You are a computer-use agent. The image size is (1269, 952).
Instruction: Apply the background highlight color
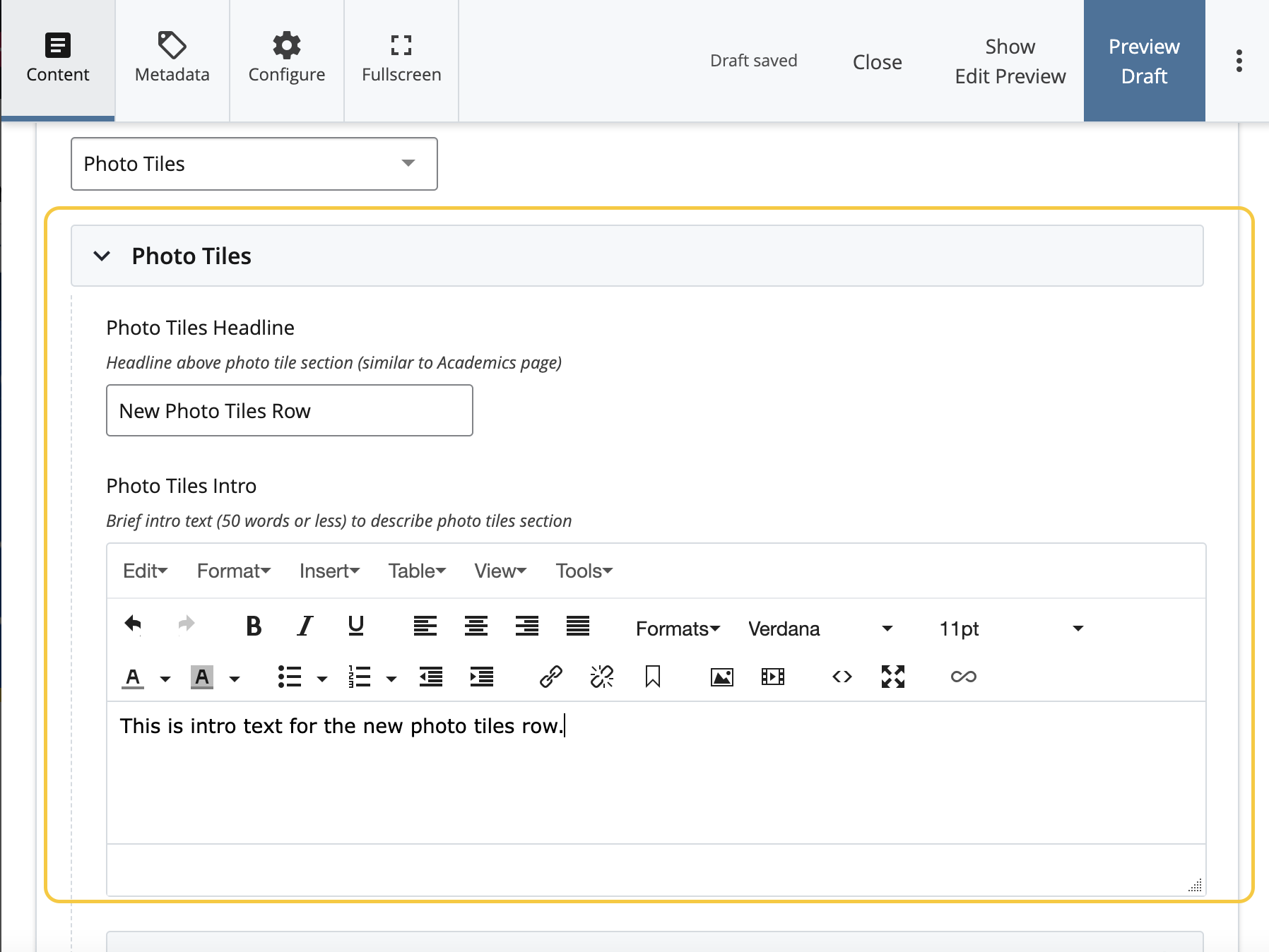point(202,677)
